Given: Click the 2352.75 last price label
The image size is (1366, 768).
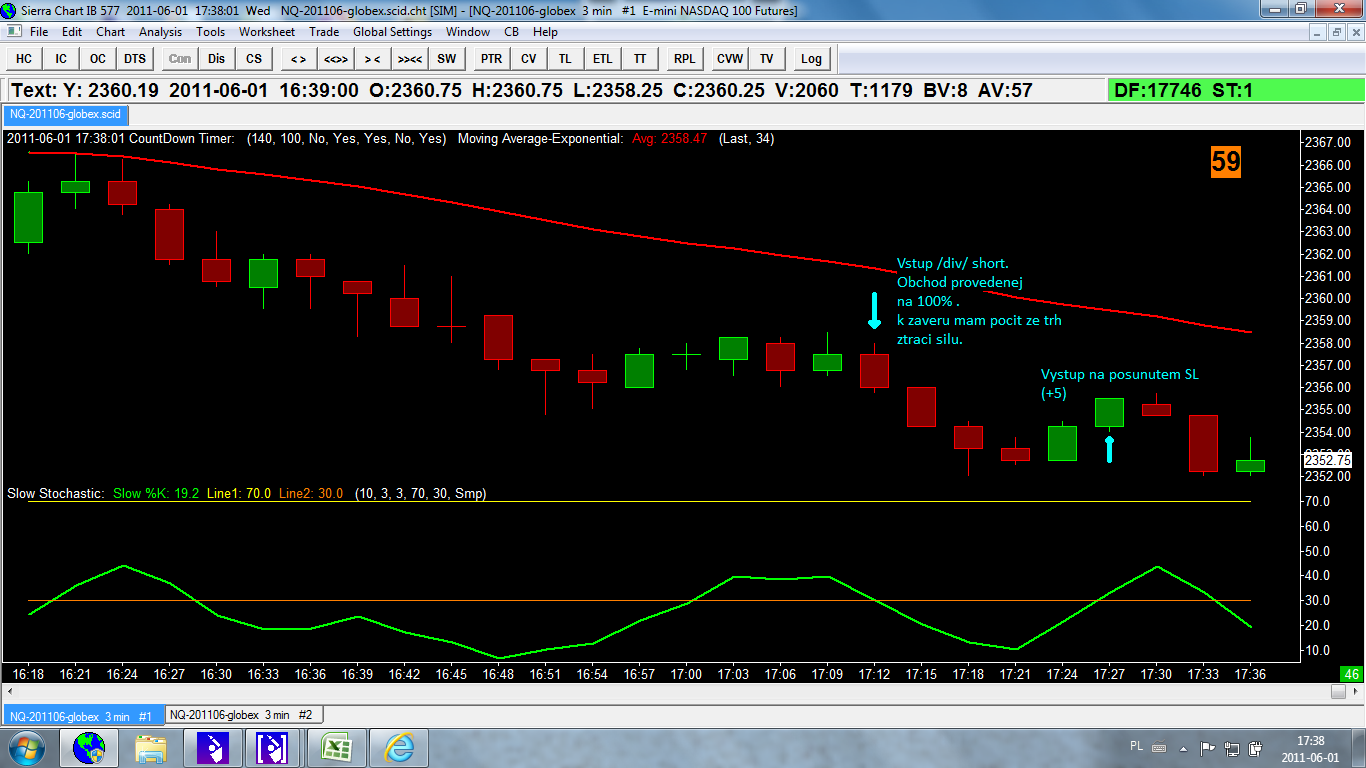Looking at the screenshot, I should point(1327,460).
